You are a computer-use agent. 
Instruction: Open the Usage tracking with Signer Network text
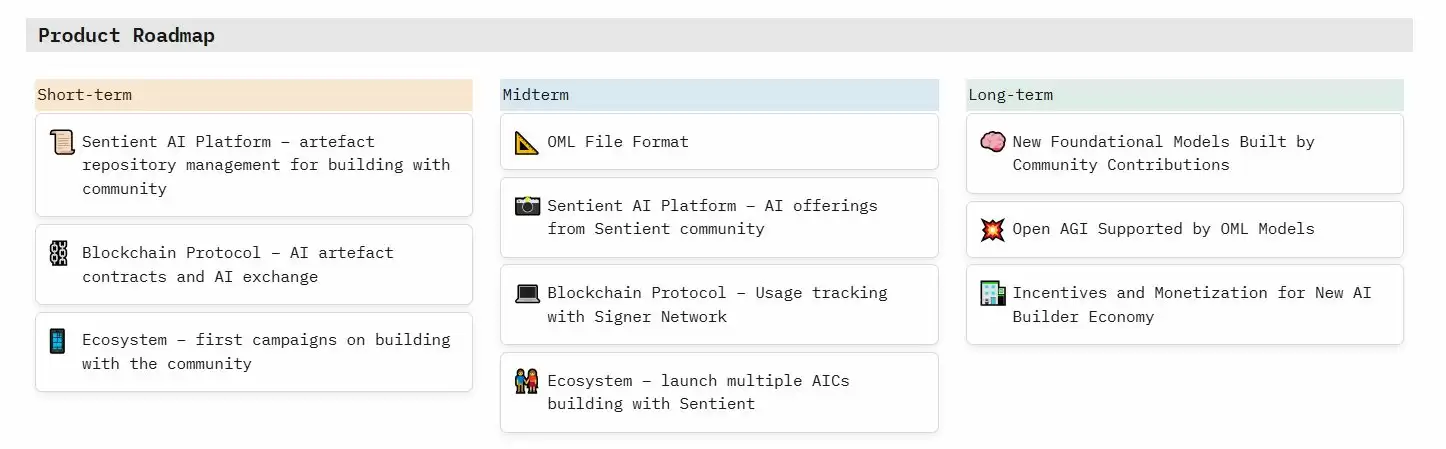tap(717, 305)
